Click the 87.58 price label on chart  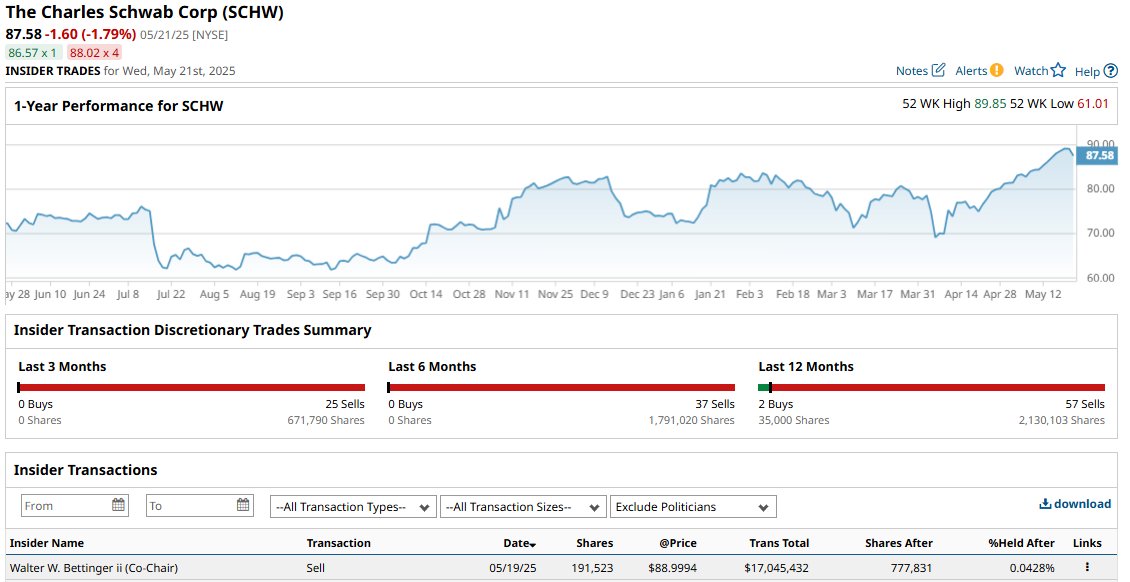pyautogui.click(x=1096, y=156)
